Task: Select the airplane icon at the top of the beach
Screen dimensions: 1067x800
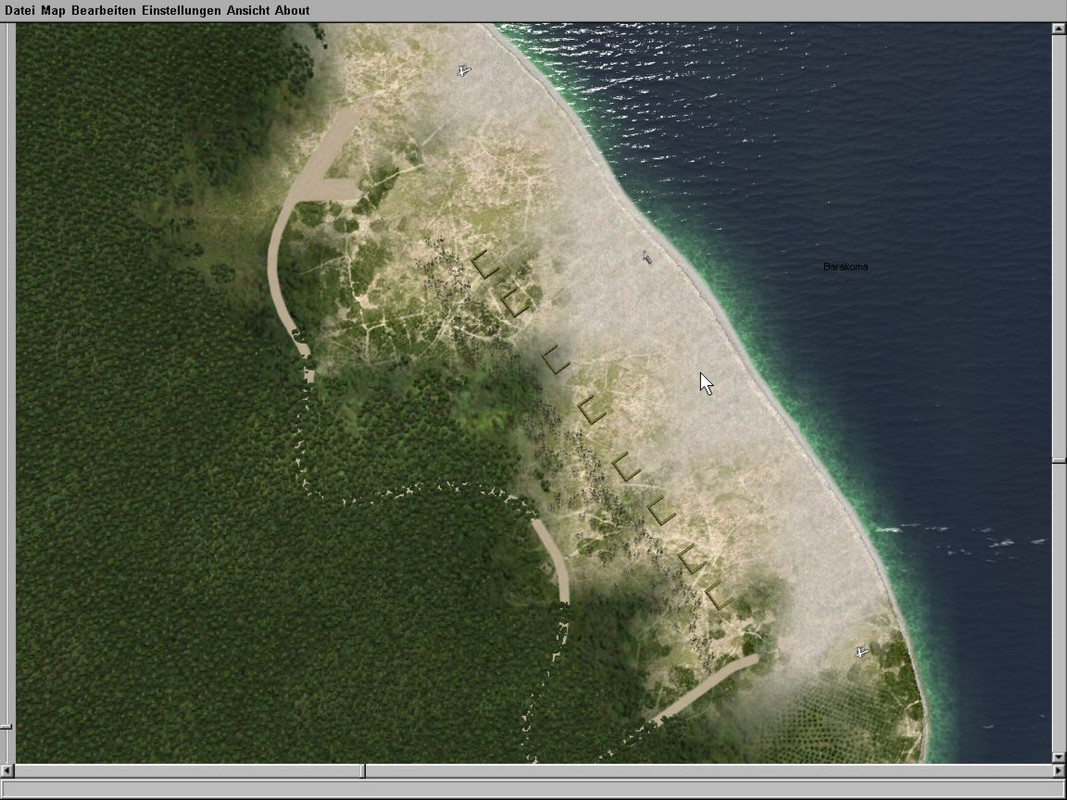Action: [x=463, y=70]
